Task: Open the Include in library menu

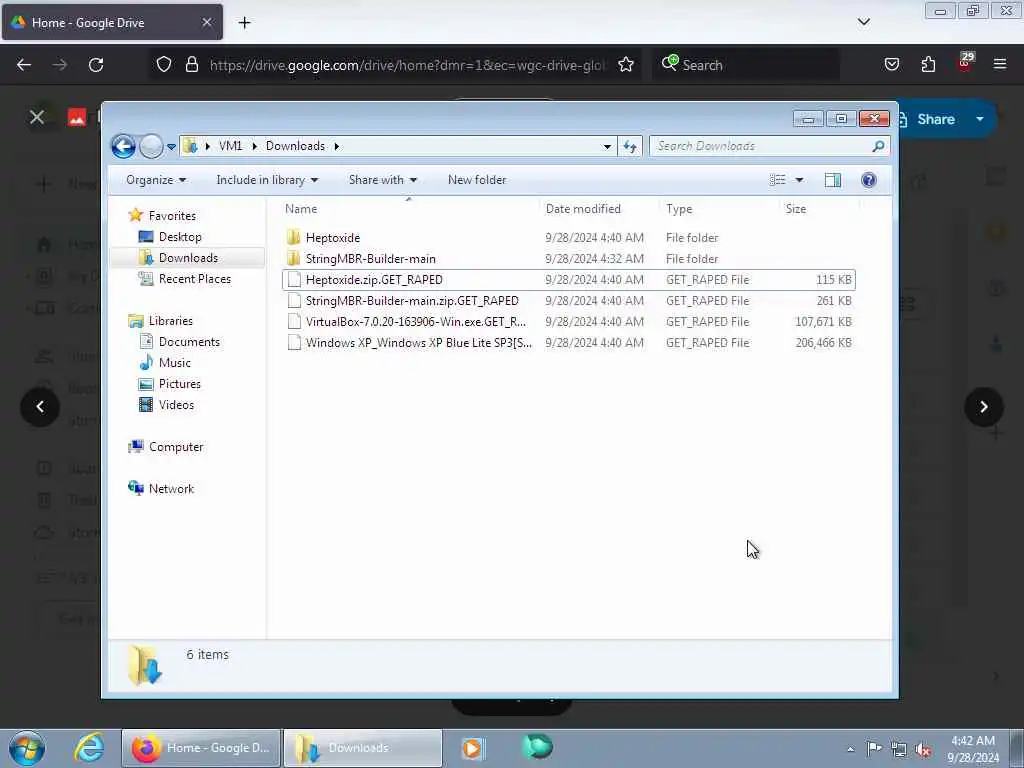Action: pyautogui.click(x=267, y=180)
